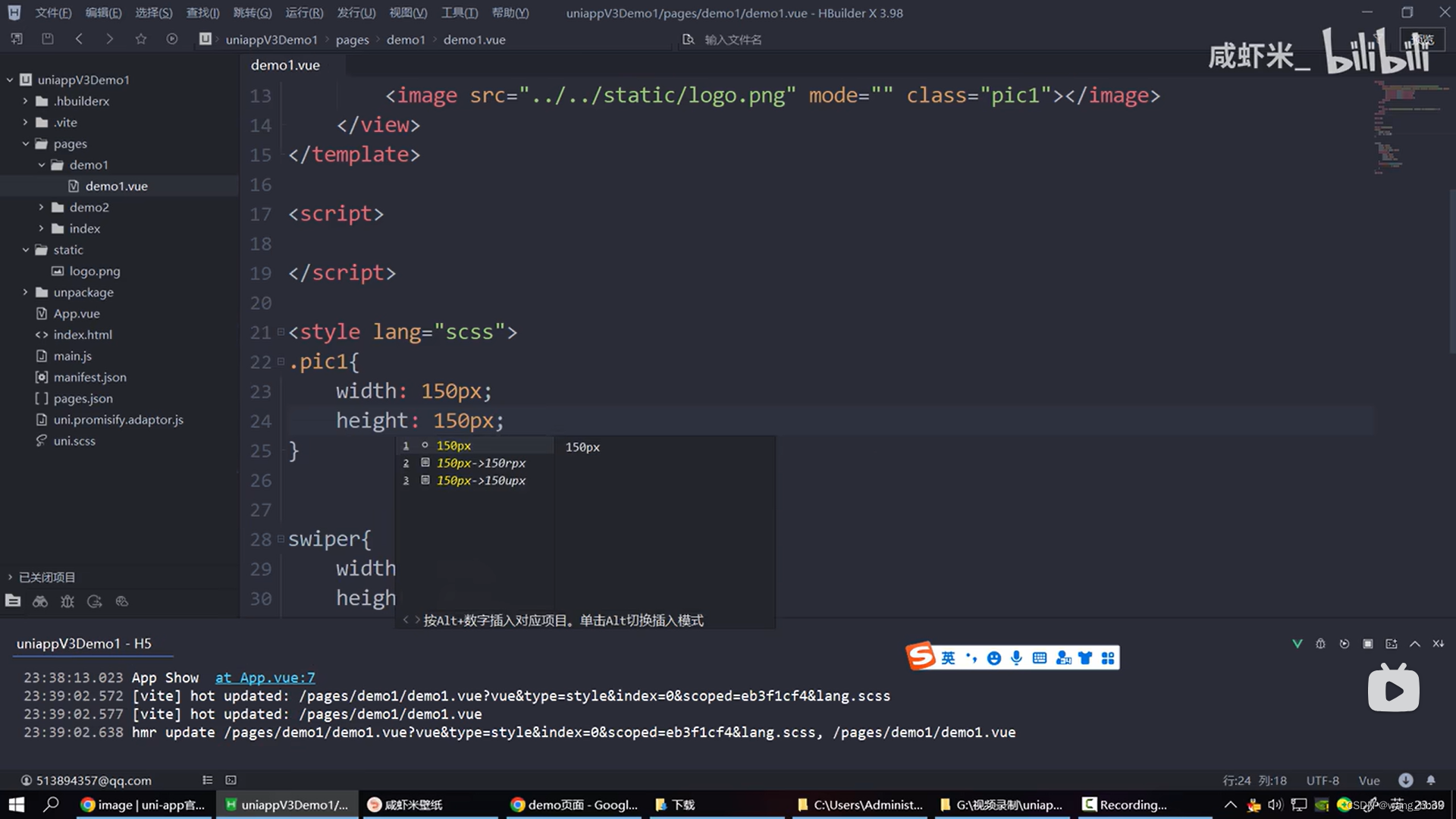This screenshot has height=819, width=1456.
Task: Click the run play-circle toolbar icon
Action: click(x=172, y=39)
